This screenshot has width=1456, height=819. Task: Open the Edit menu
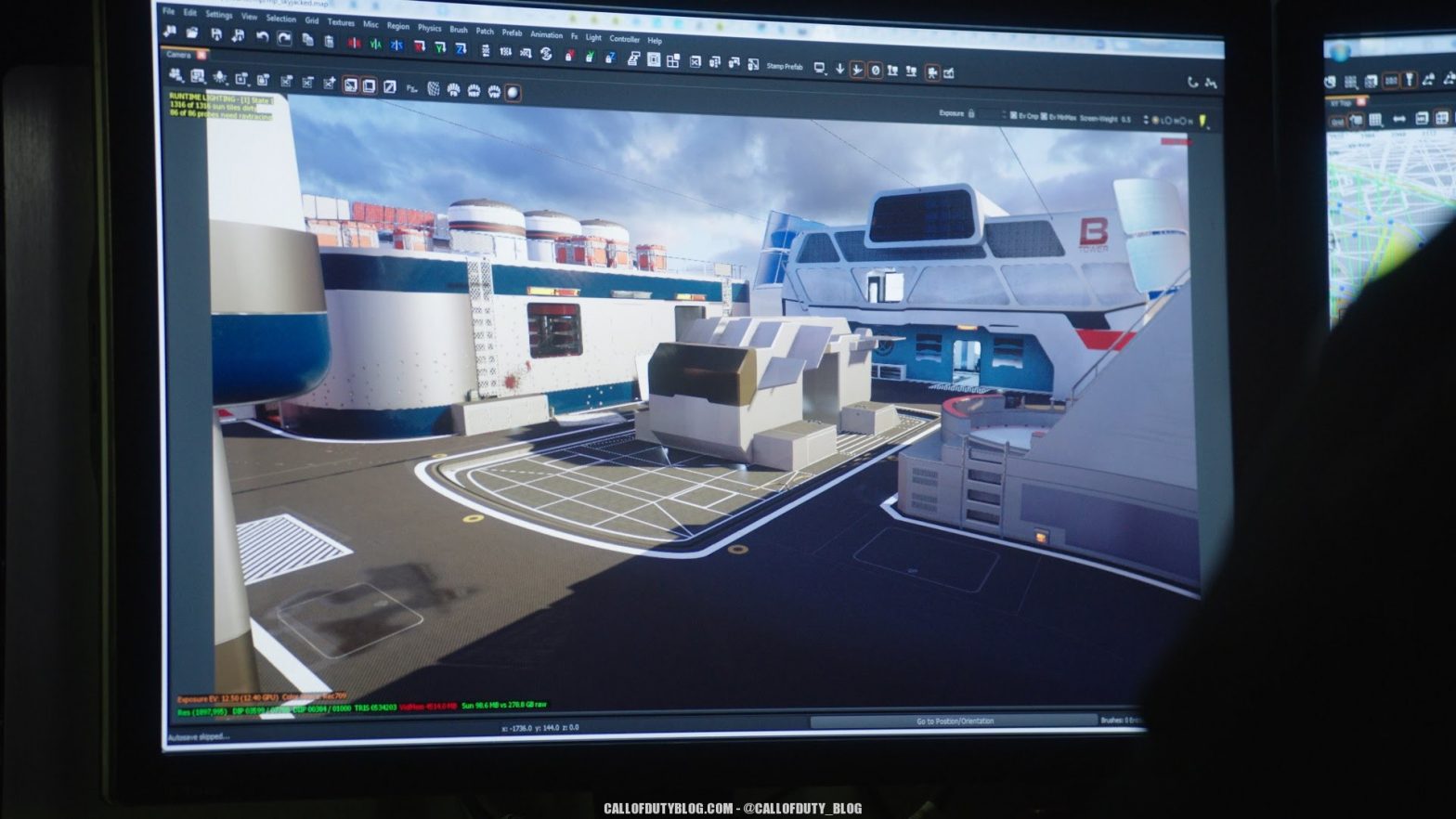click(x=189, y=12)
